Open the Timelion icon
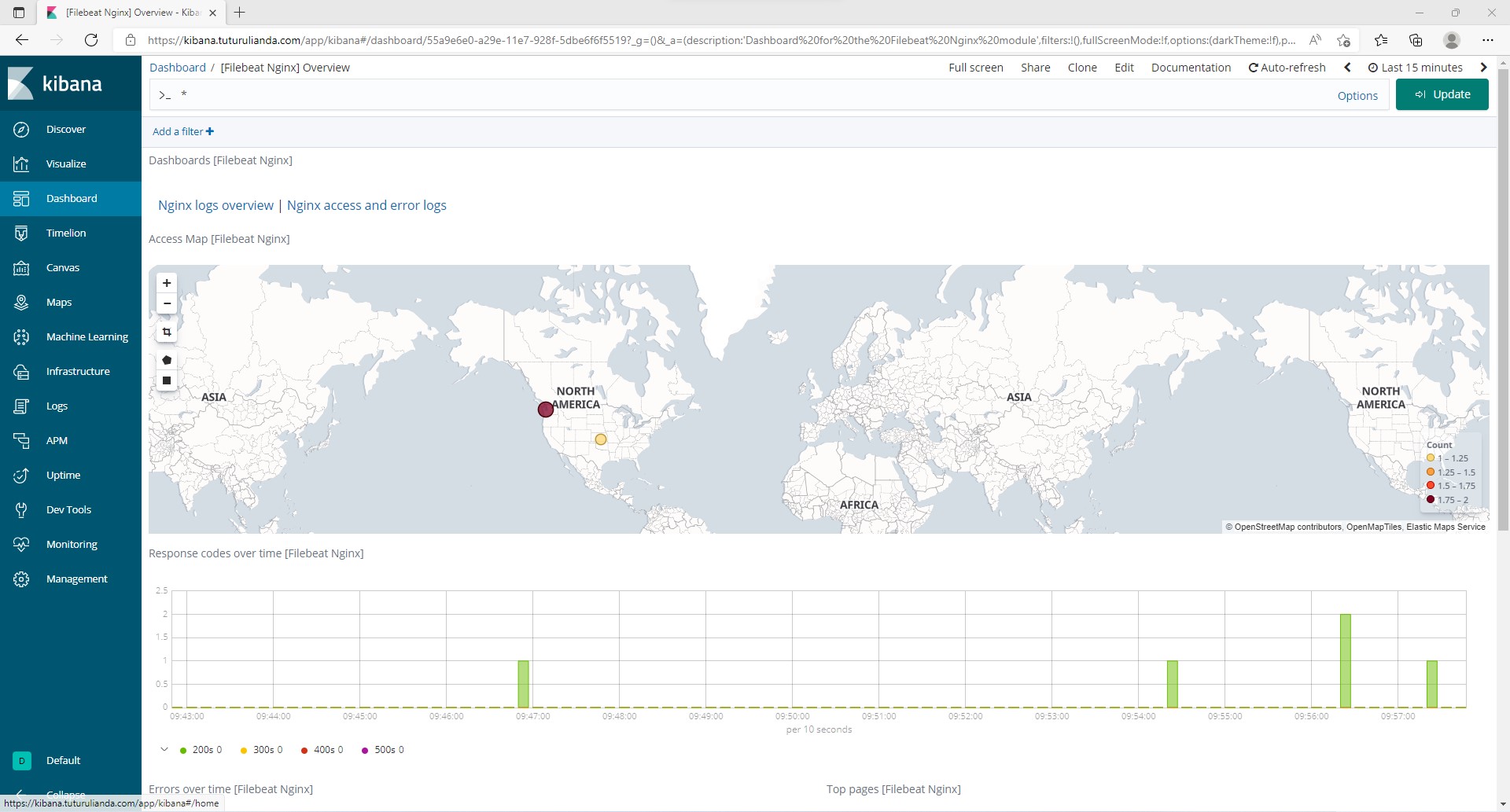Screen dimensions: 1510x812 click(21, 233)
